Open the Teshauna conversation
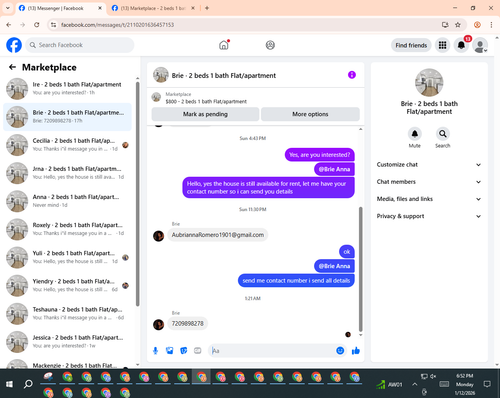 point(67,314)
